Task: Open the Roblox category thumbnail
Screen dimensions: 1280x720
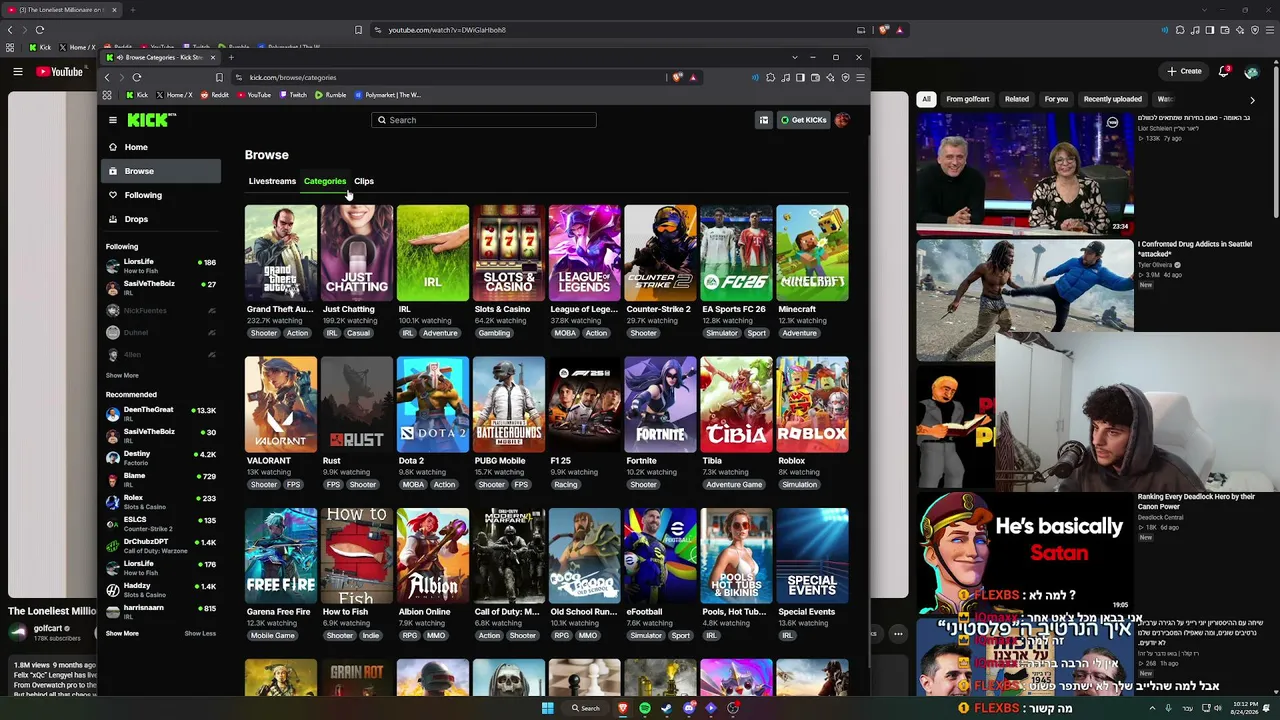Action: pyautogui.click(x=812, y=404)
